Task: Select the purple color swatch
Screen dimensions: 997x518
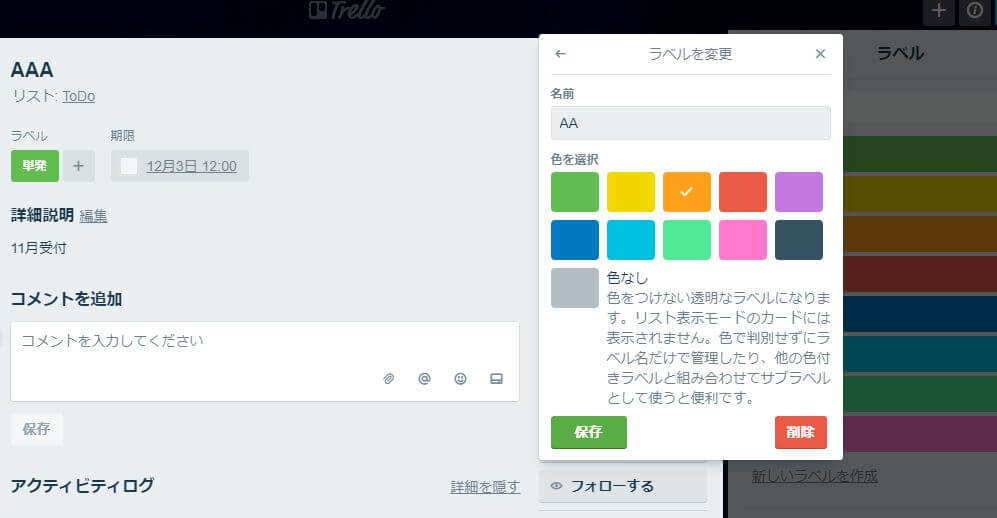Action: pyautogui.click(x=798, y=192)
